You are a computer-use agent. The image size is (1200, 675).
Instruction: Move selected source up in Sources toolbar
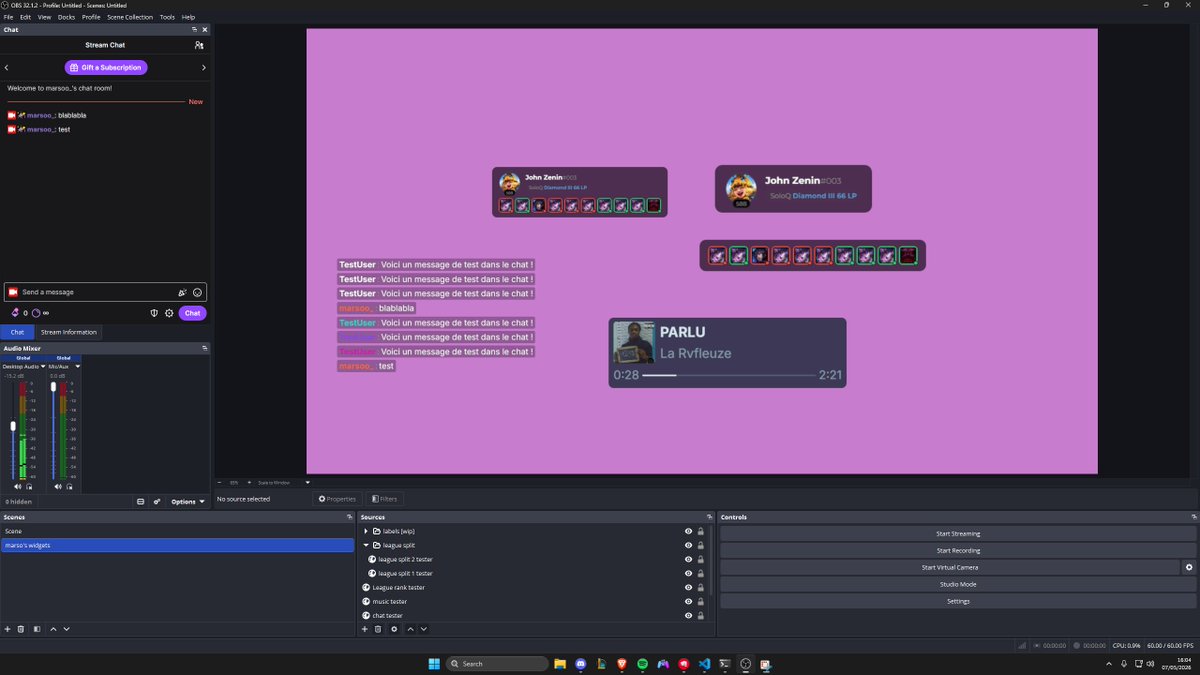pos(410,629)
